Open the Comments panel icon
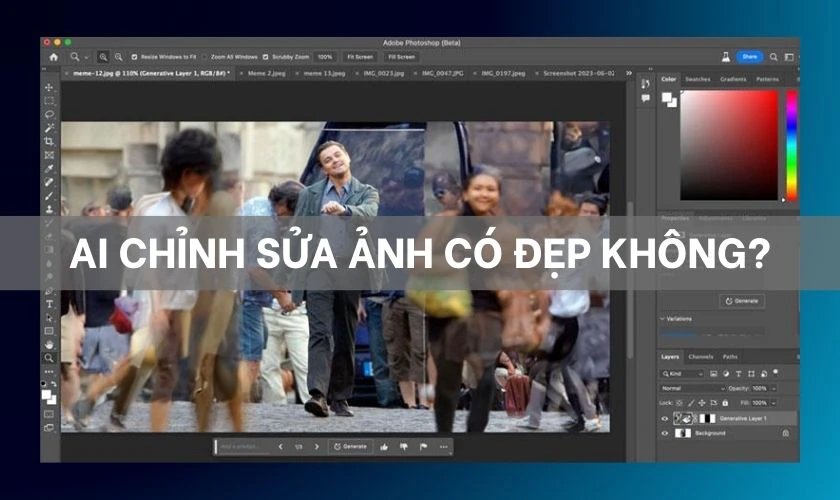The image size is (840, 500). (x=645, y=98)
